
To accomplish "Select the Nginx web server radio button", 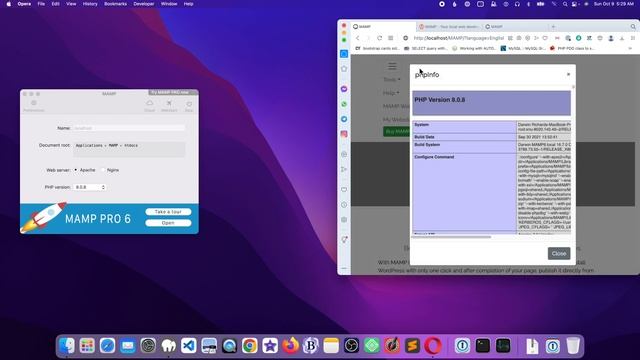I will (103, 170).
